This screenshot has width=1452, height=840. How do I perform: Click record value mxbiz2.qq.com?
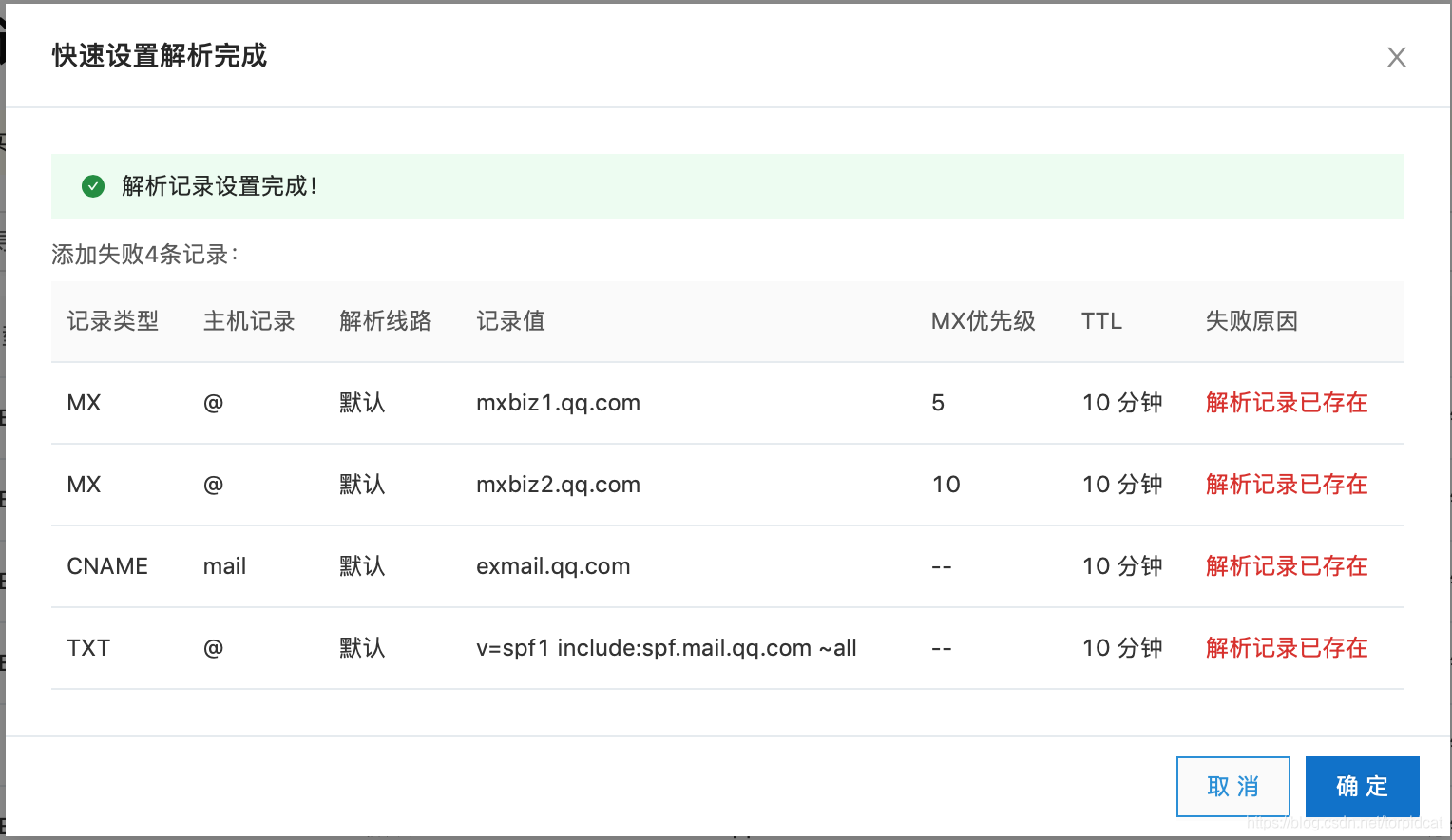(558, 485)
